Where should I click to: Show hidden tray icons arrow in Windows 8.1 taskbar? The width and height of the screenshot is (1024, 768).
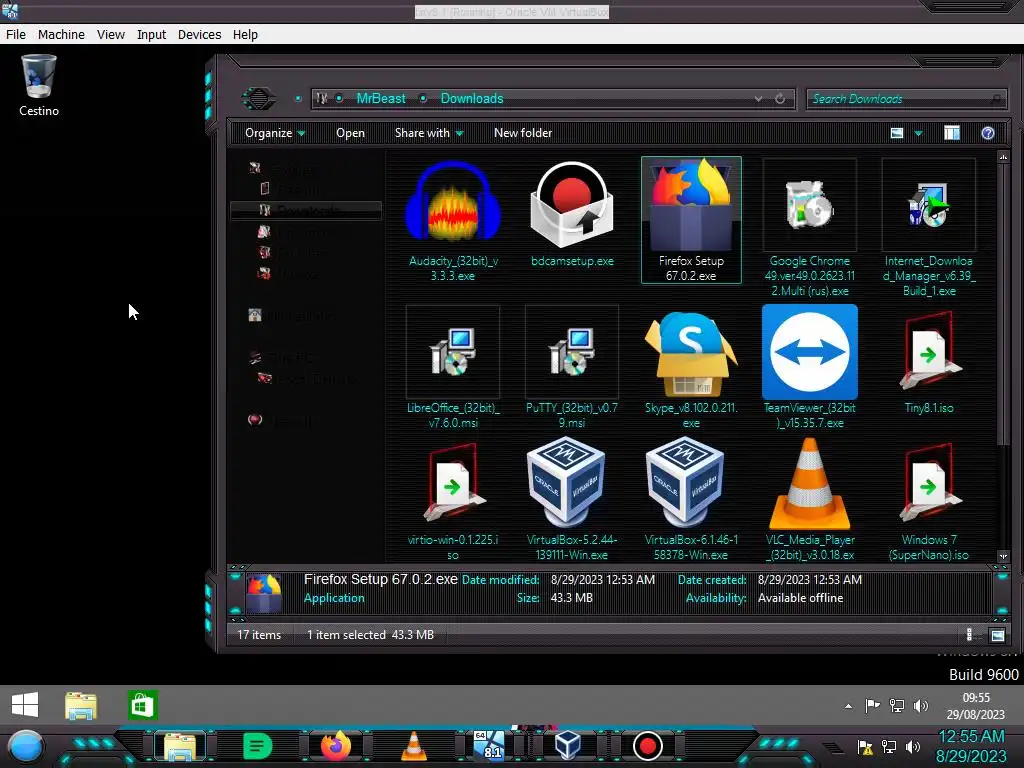click(848, 706)
